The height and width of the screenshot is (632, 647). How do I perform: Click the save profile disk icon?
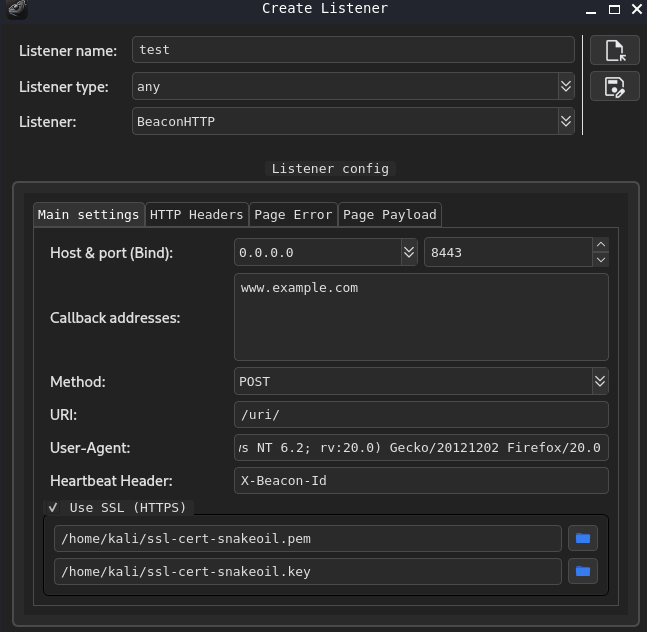(614, 87)
